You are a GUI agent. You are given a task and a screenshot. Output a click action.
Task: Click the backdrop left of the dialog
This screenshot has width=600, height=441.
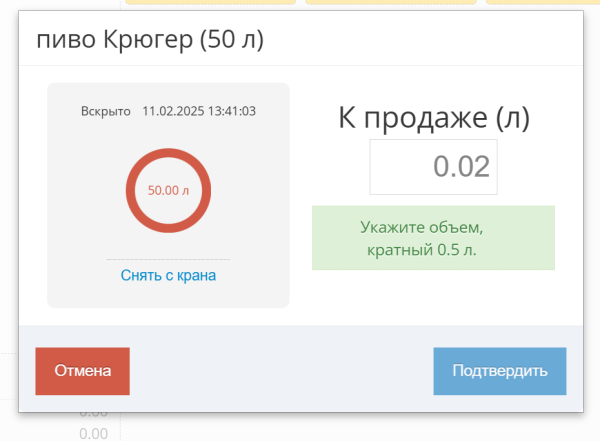coord(9,191)
